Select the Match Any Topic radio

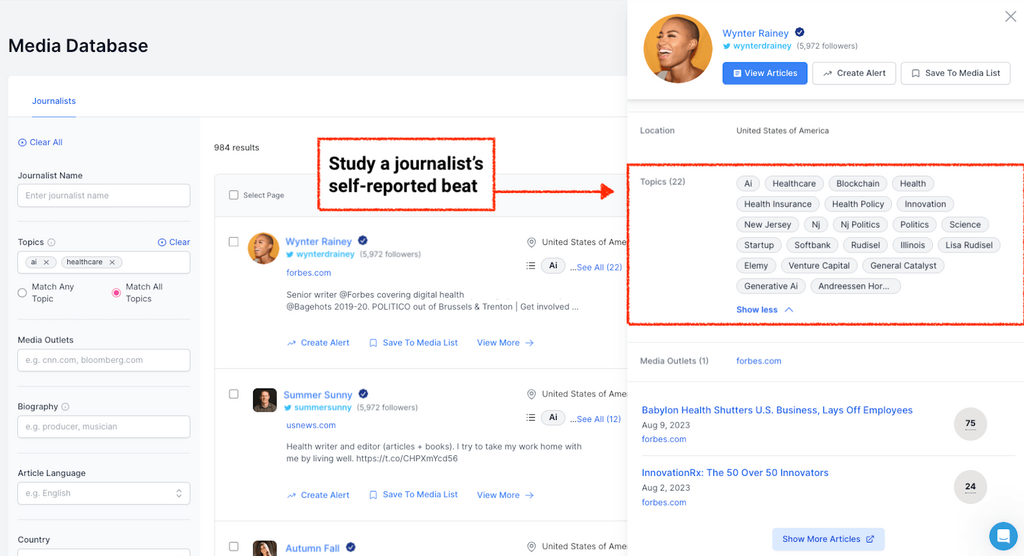23,293
